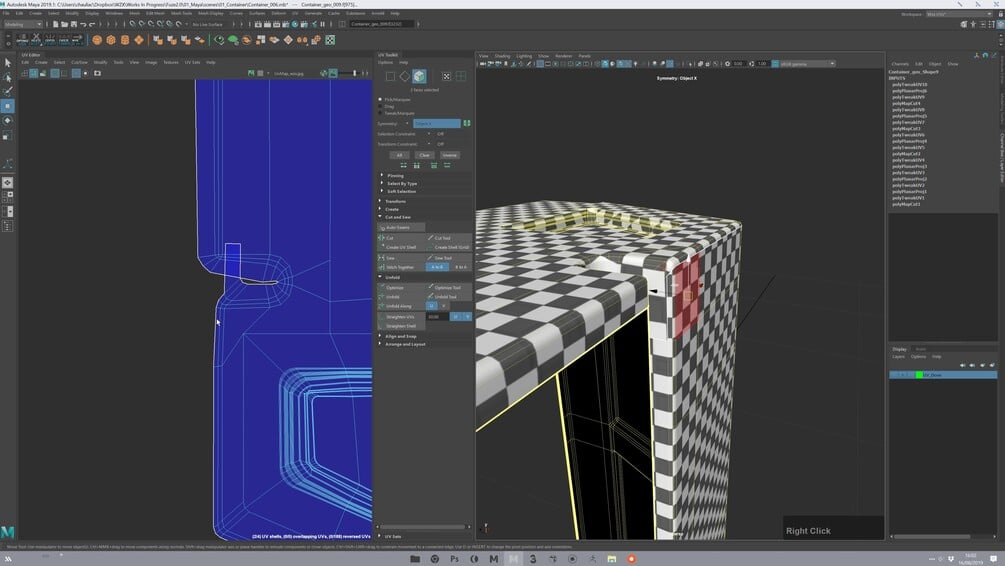The height and width of the screenshot is (566, 1005).
Task: Toggle the A to B stitch option
Action: point(437,267)
